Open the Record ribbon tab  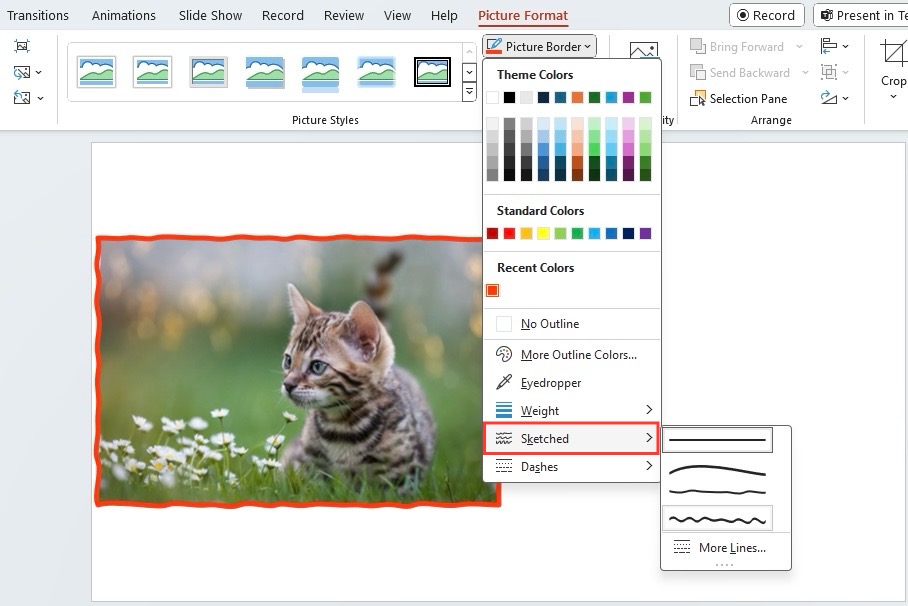click(x=283, y=16)
